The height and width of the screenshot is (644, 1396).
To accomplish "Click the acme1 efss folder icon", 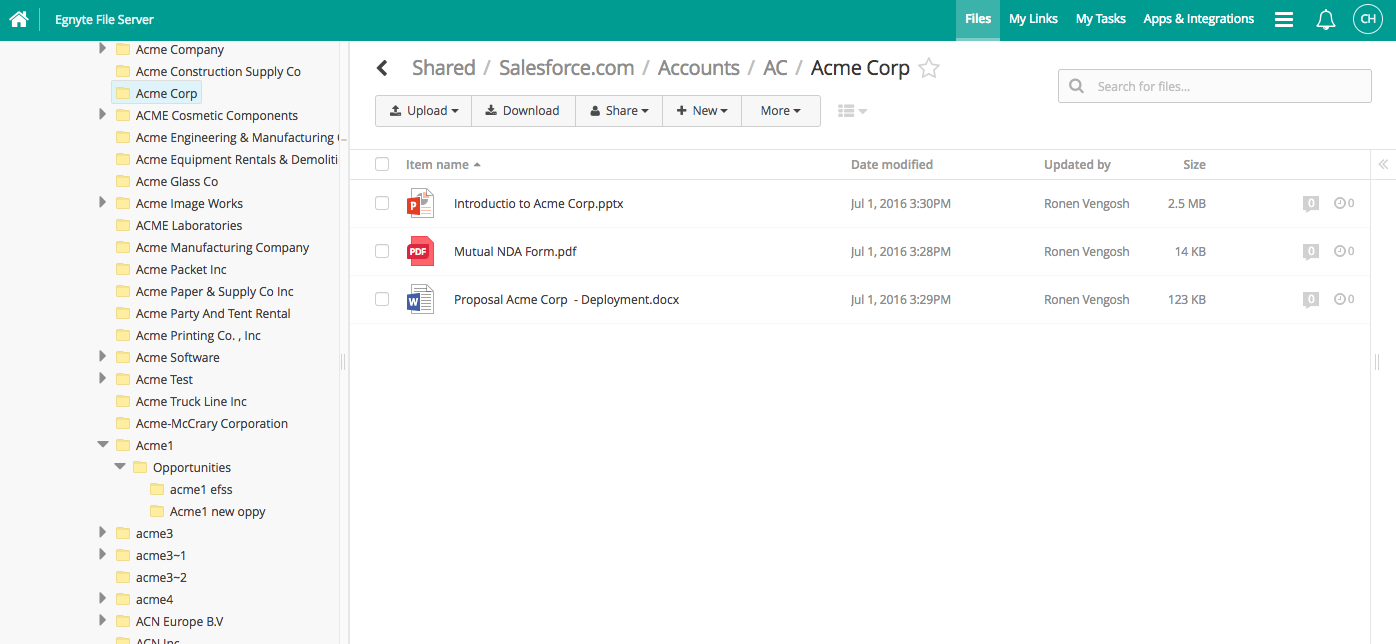I will [x=157, y=489].
